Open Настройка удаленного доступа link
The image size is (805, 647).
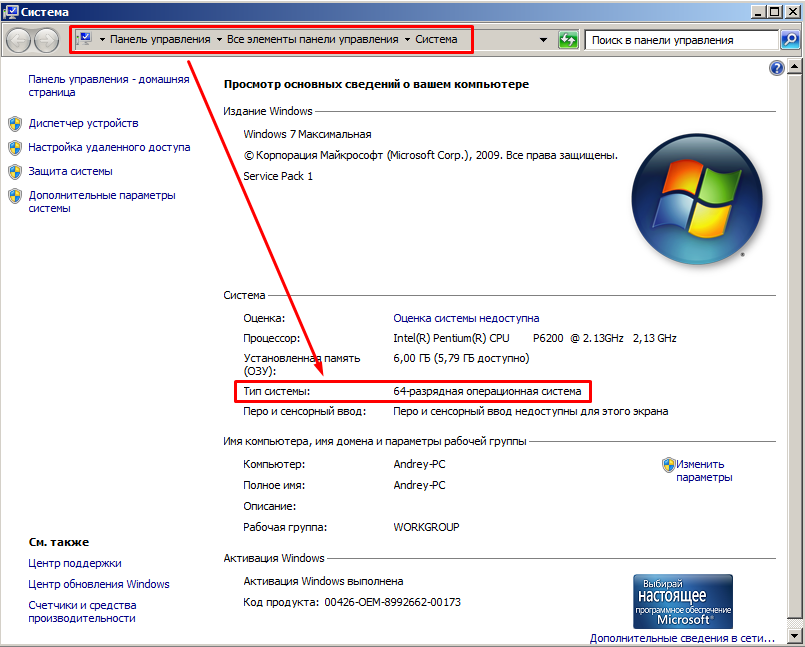109,147
